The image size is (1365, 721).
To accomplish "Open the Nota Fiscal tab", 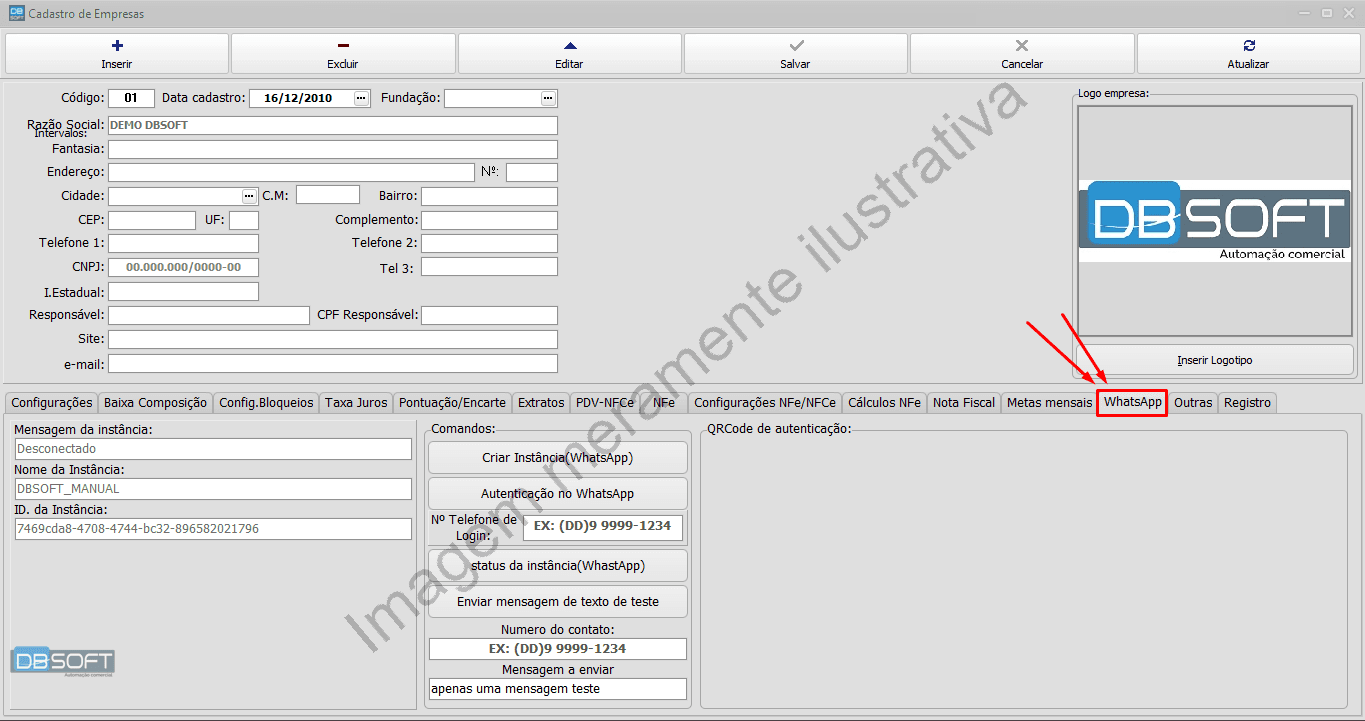I will (x=963, y=403).
